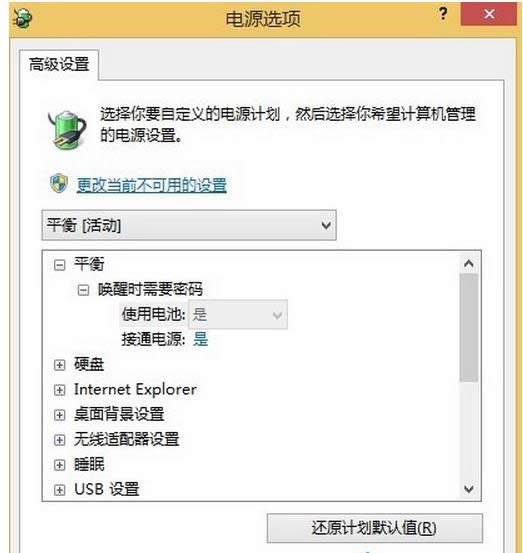Expand the 桌面背景设置 node

(59, 415)
